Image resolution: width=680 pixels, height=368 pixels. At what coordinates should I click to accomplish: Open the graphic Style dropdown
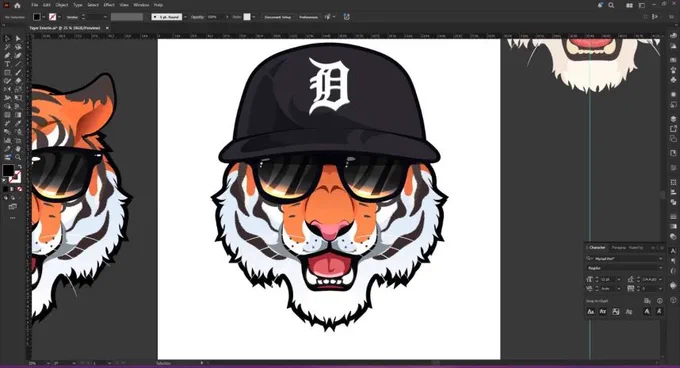tap(254, 17)
